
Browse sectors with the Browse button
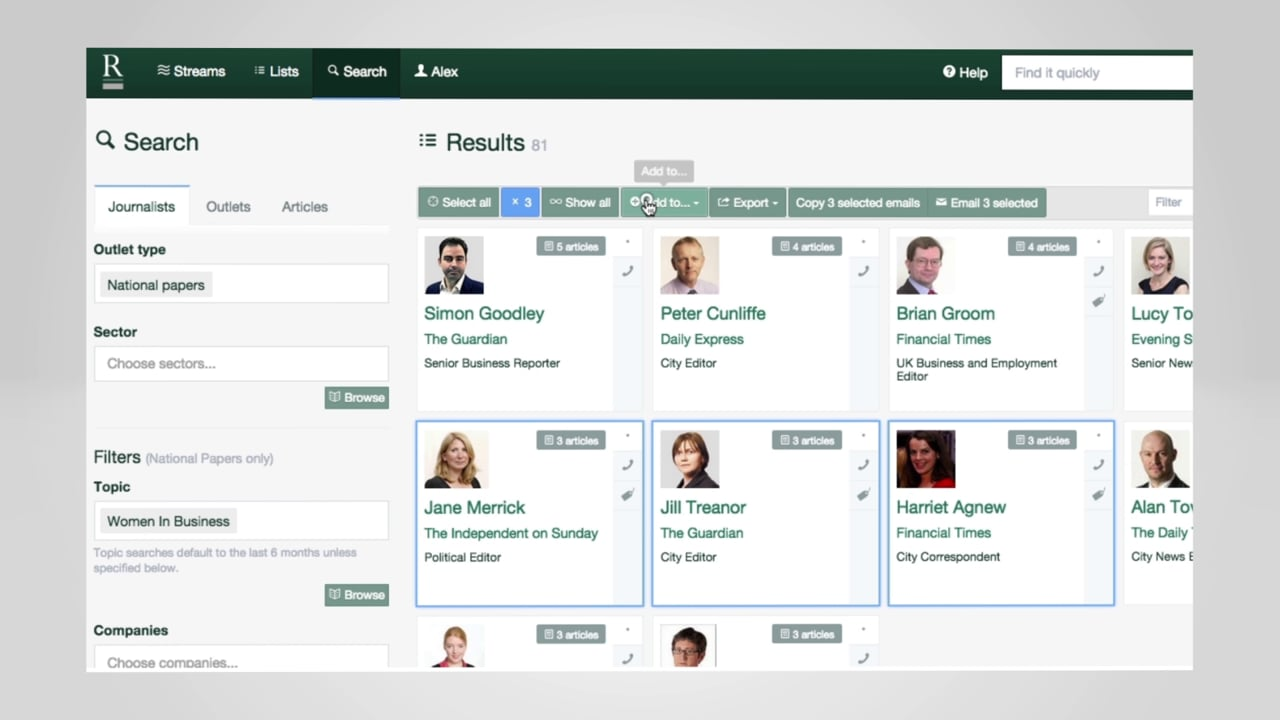tap(356, 397)
